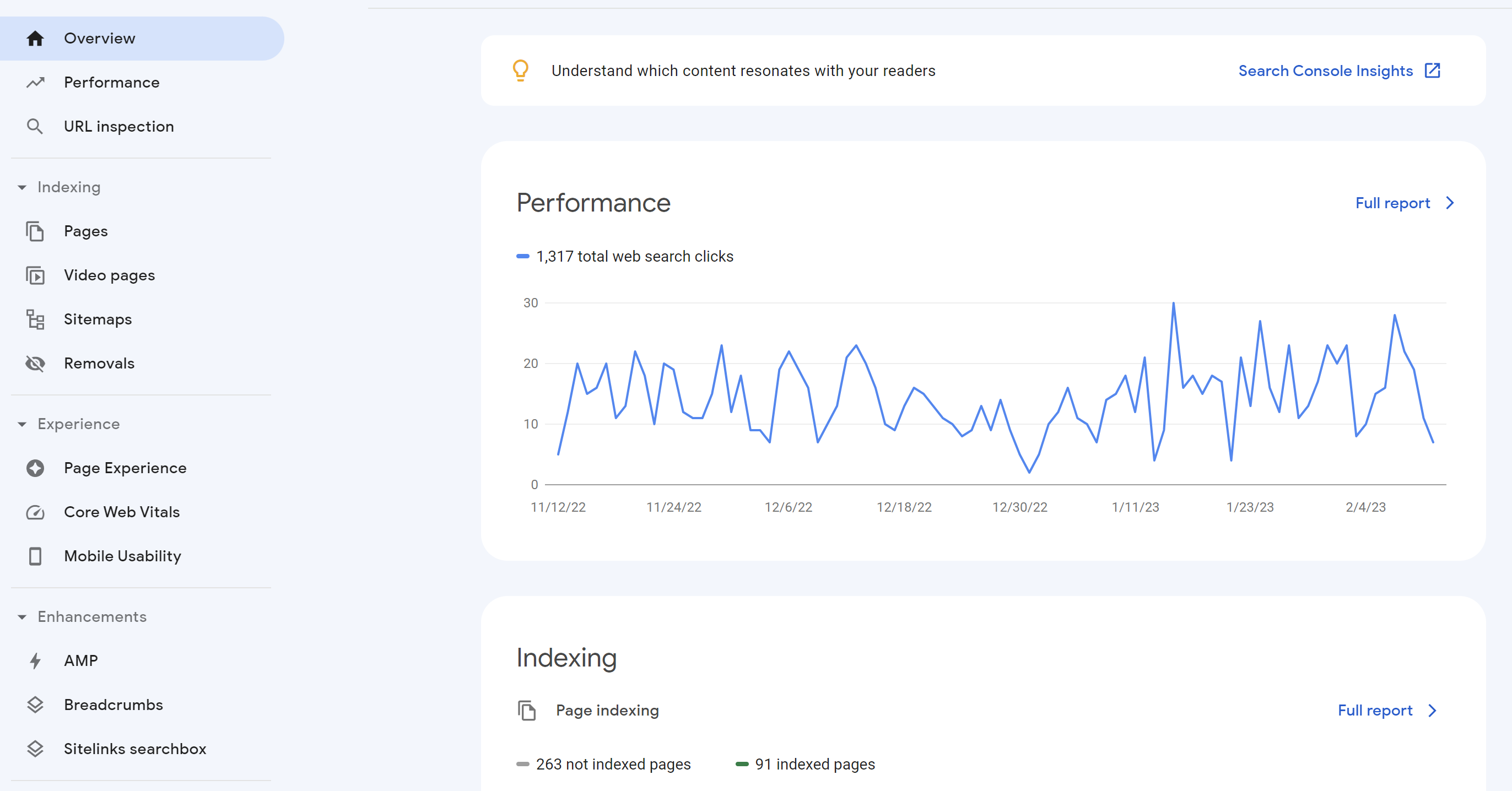Click the external-link icon beside Search Console Insights
The width and height of the screenshot is (1512, 791).
pos(1432,71)
